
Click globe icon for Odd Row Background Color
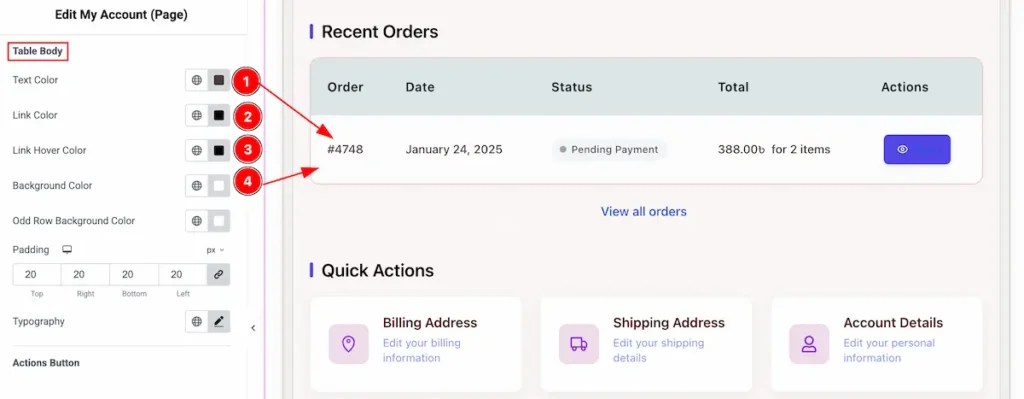coord(197,221)
